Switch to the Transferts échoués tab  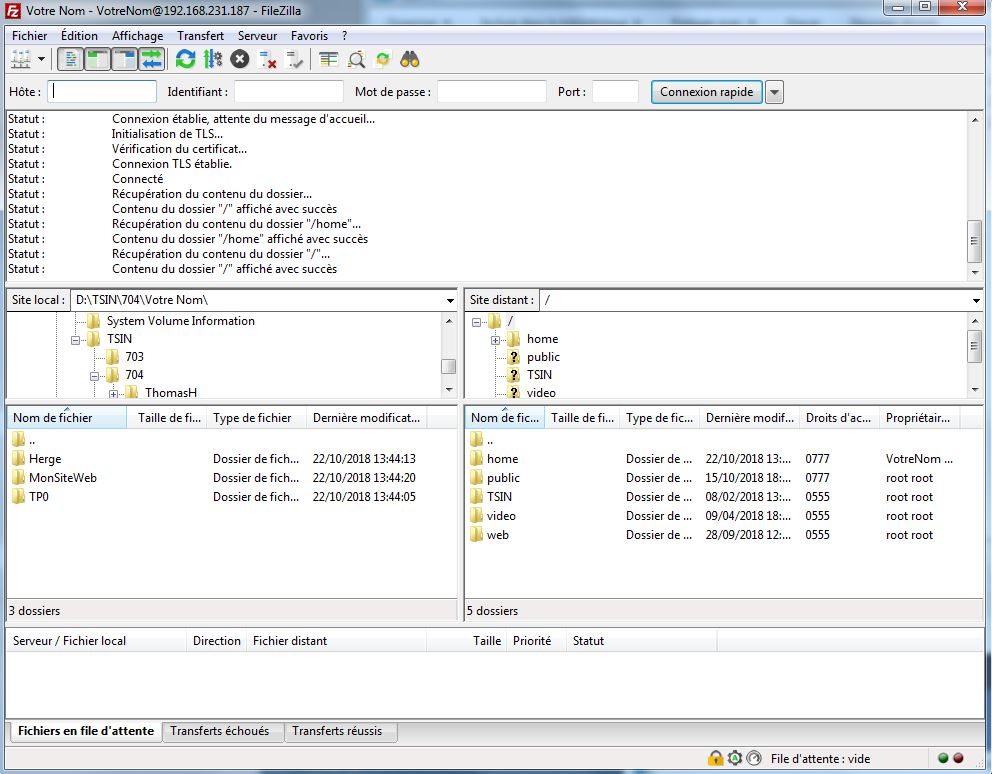(219, 731)
